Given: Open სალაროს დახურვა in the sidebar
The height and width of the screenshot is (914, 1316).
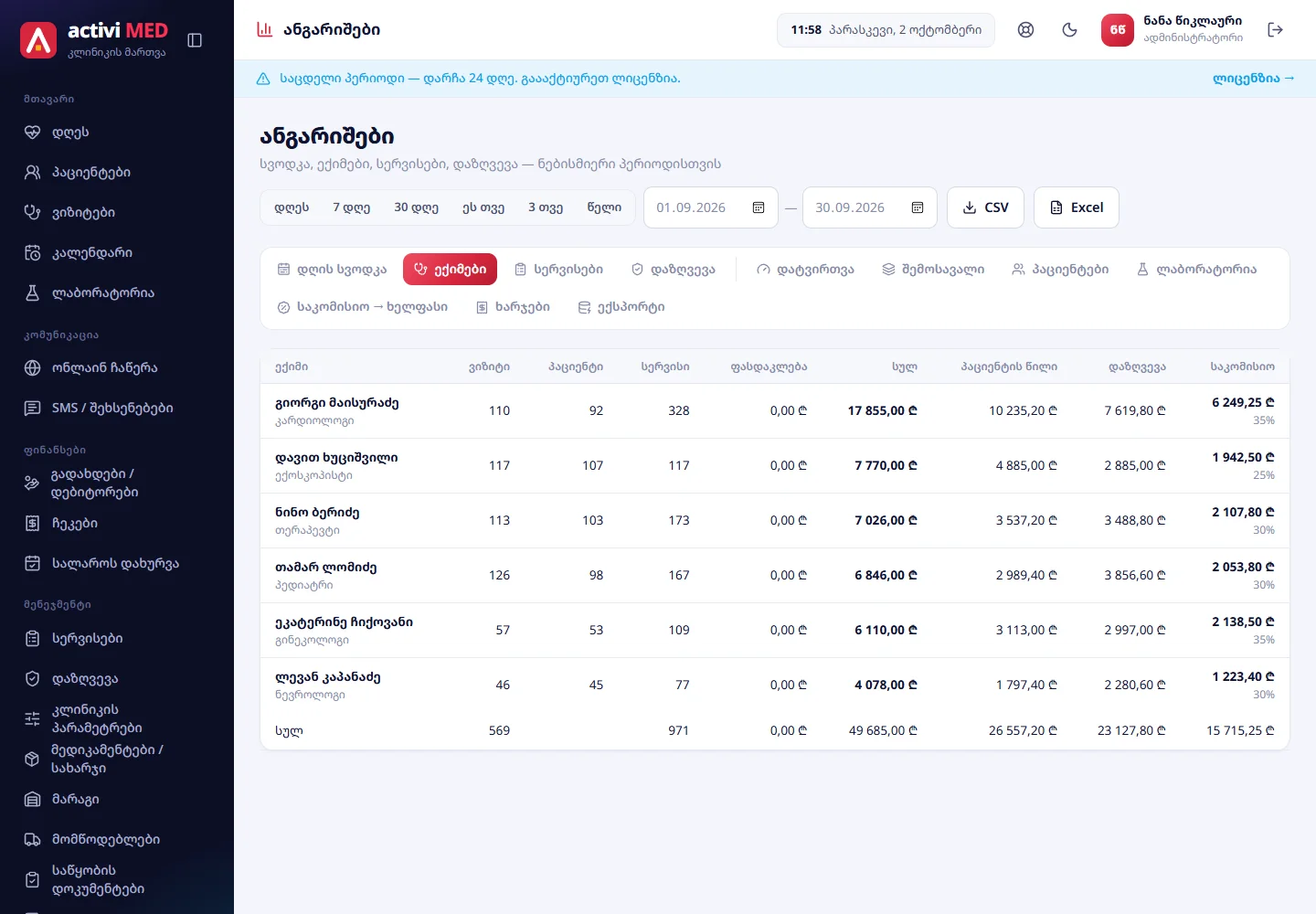Looking at the screenshot, I should pos(117,564).
